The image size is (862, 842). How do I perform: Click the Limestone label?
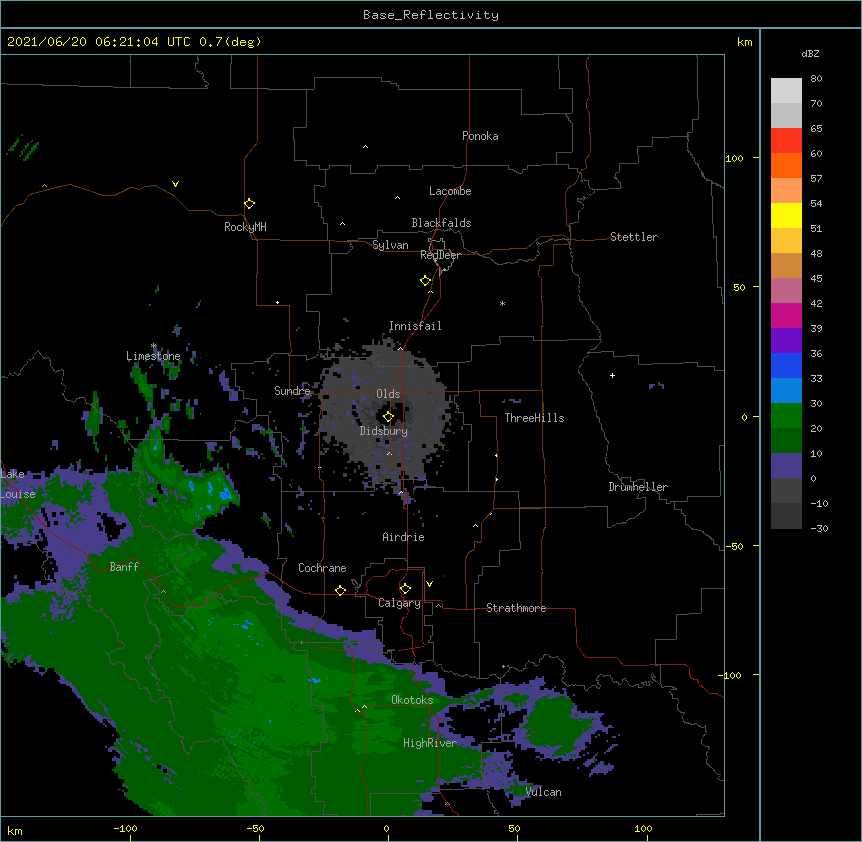(153, 356)
